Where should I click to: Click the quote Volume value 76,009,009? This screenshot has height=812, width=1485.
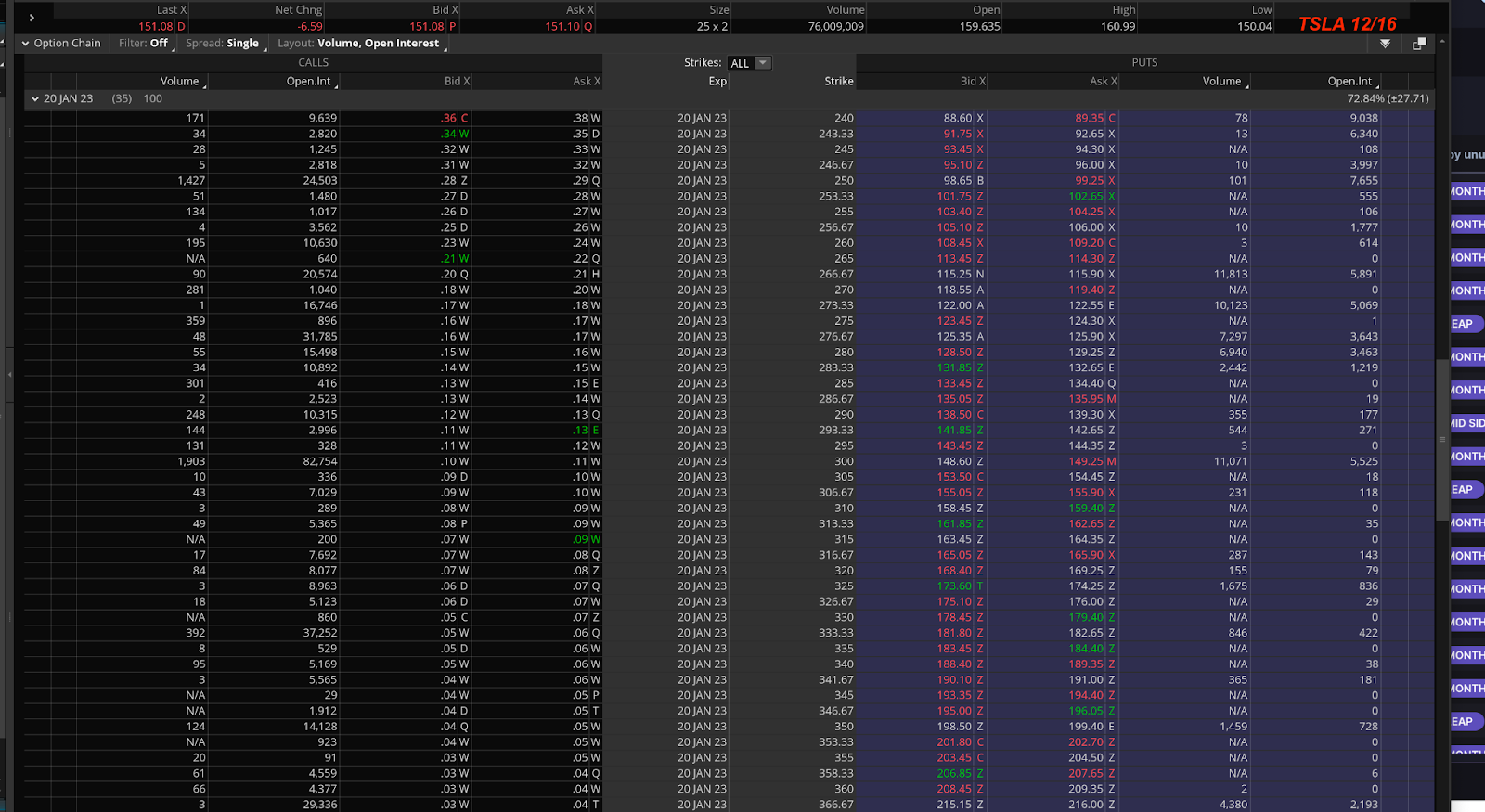click(836, 27)
